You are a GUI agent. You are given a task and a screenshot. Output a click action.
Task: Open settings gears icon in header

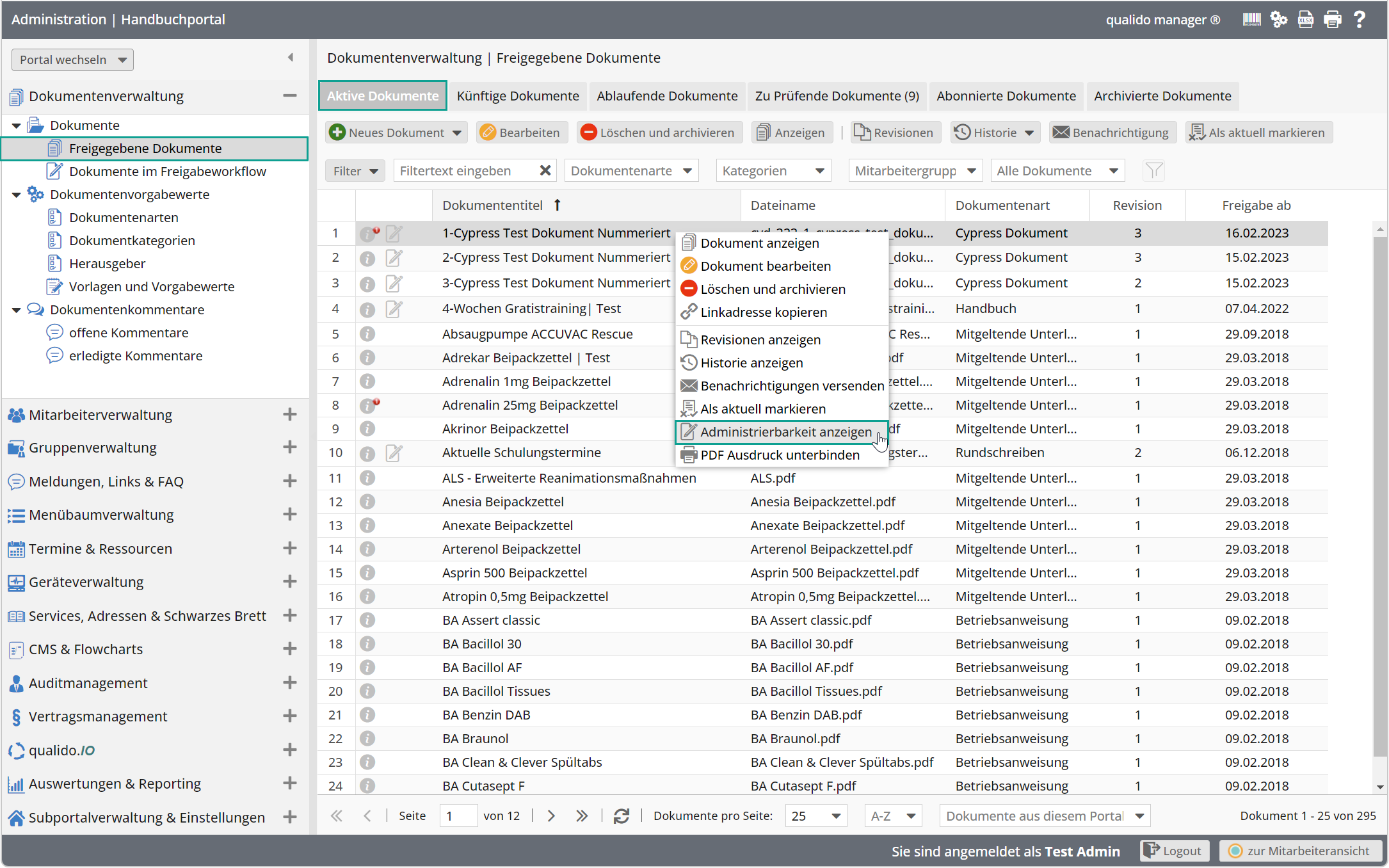point(1278,20)
